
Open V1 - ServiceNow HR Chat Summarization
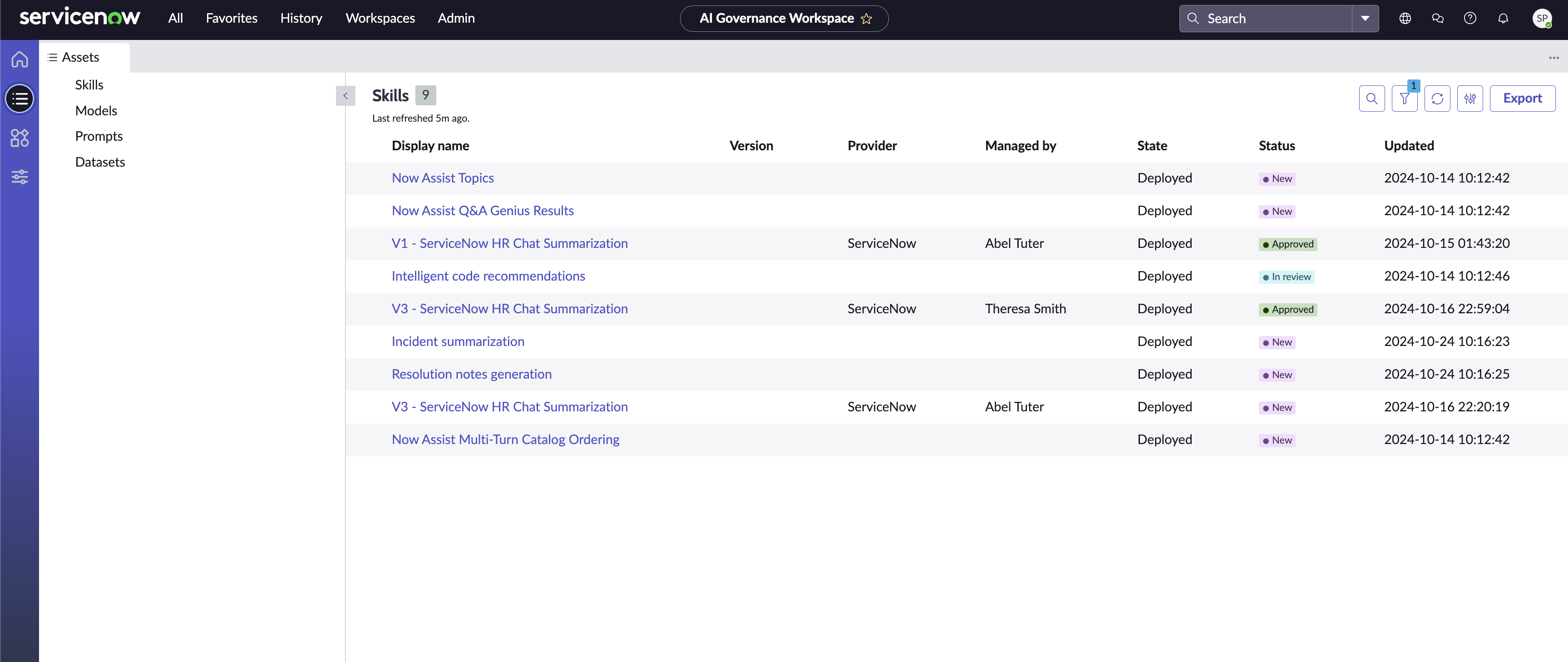(509, 244)
